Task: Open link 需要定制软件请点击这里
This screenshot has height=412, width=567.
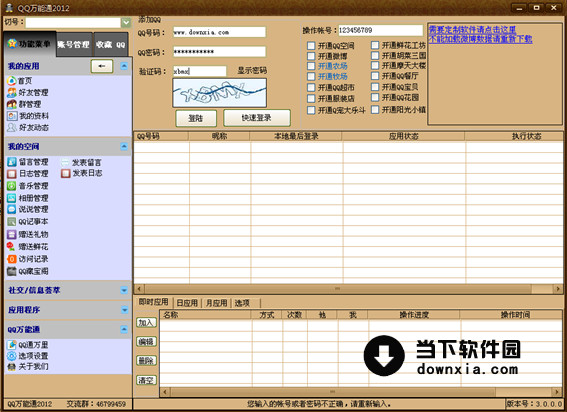Action: click(x=472, y=29)
